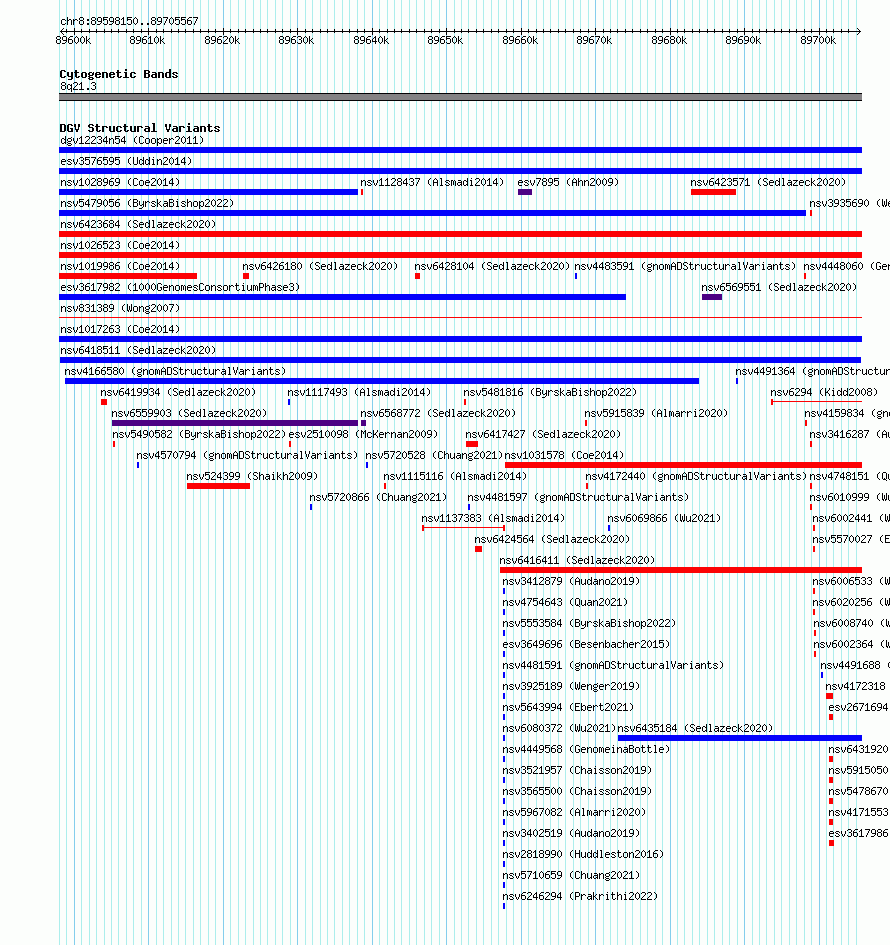
Task: Open nsv1115116 (Alsmadi2014) label
Action: coord(455,476)
